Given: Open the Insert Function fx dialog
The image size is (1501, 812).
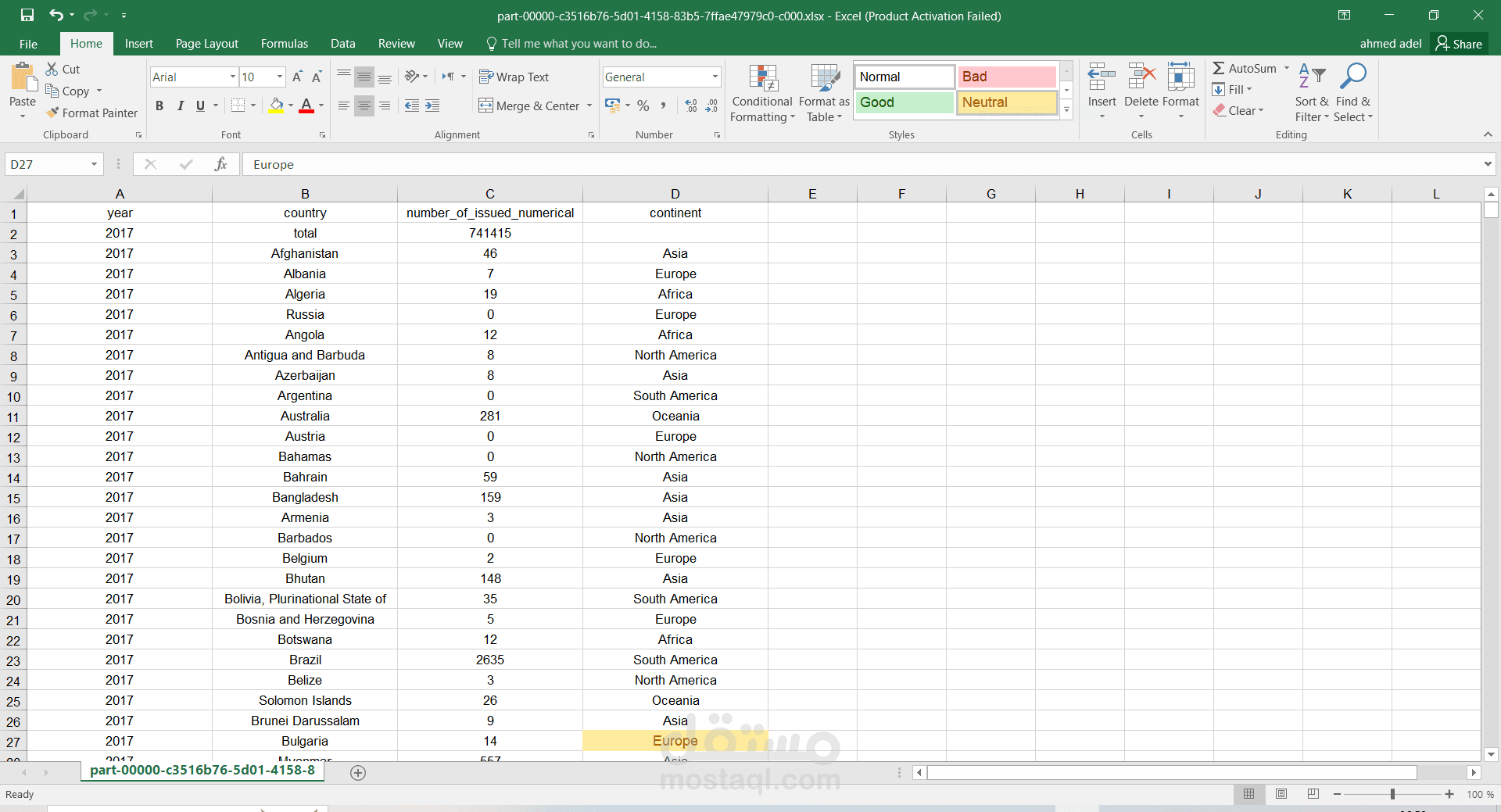Looking at the screenshot, I should pos(221,164).
